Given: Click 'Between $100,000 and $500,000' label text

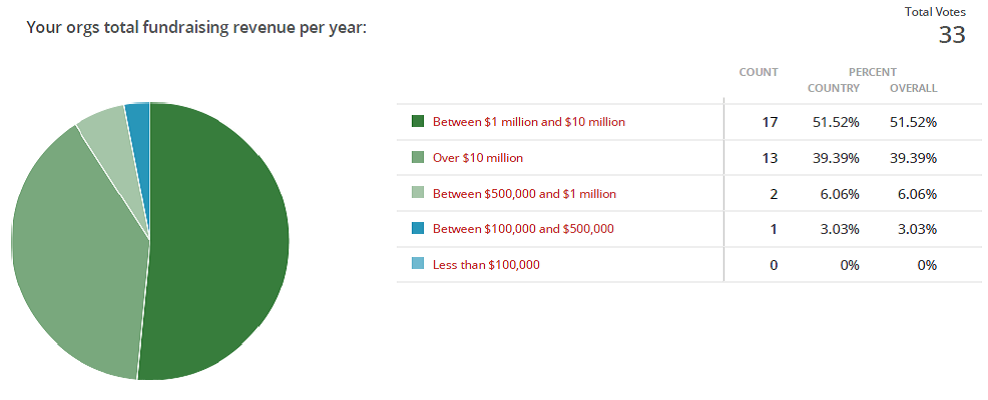Looking at the screenshot, I should coord(522,229).
